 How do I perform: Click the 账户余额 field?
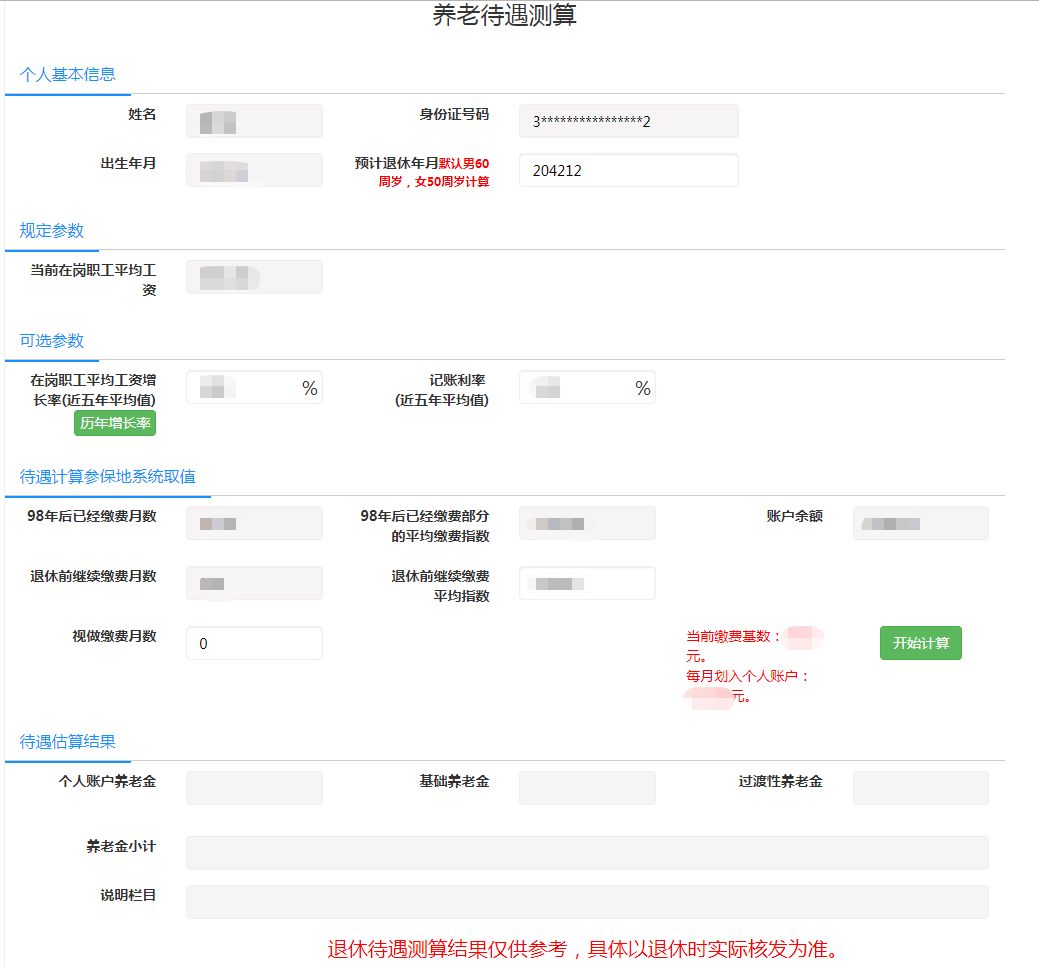pyautogui.click(x=920, y=523)
